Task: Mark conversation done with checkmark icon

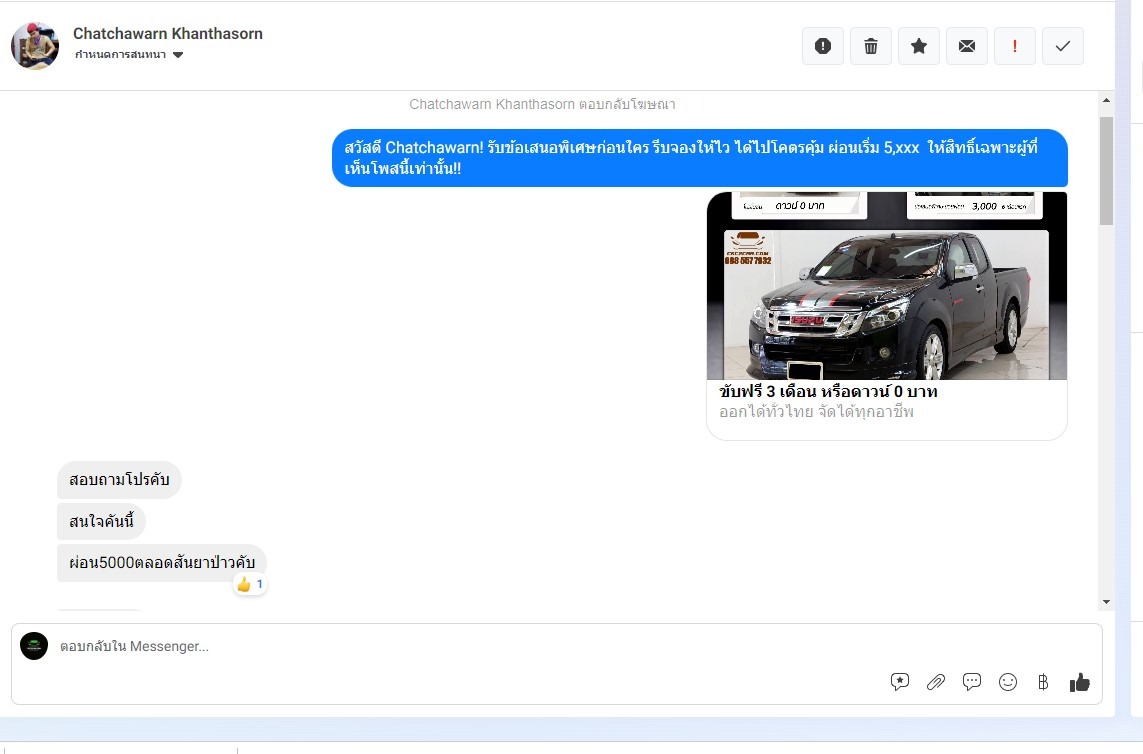Action: (1063, 46)
